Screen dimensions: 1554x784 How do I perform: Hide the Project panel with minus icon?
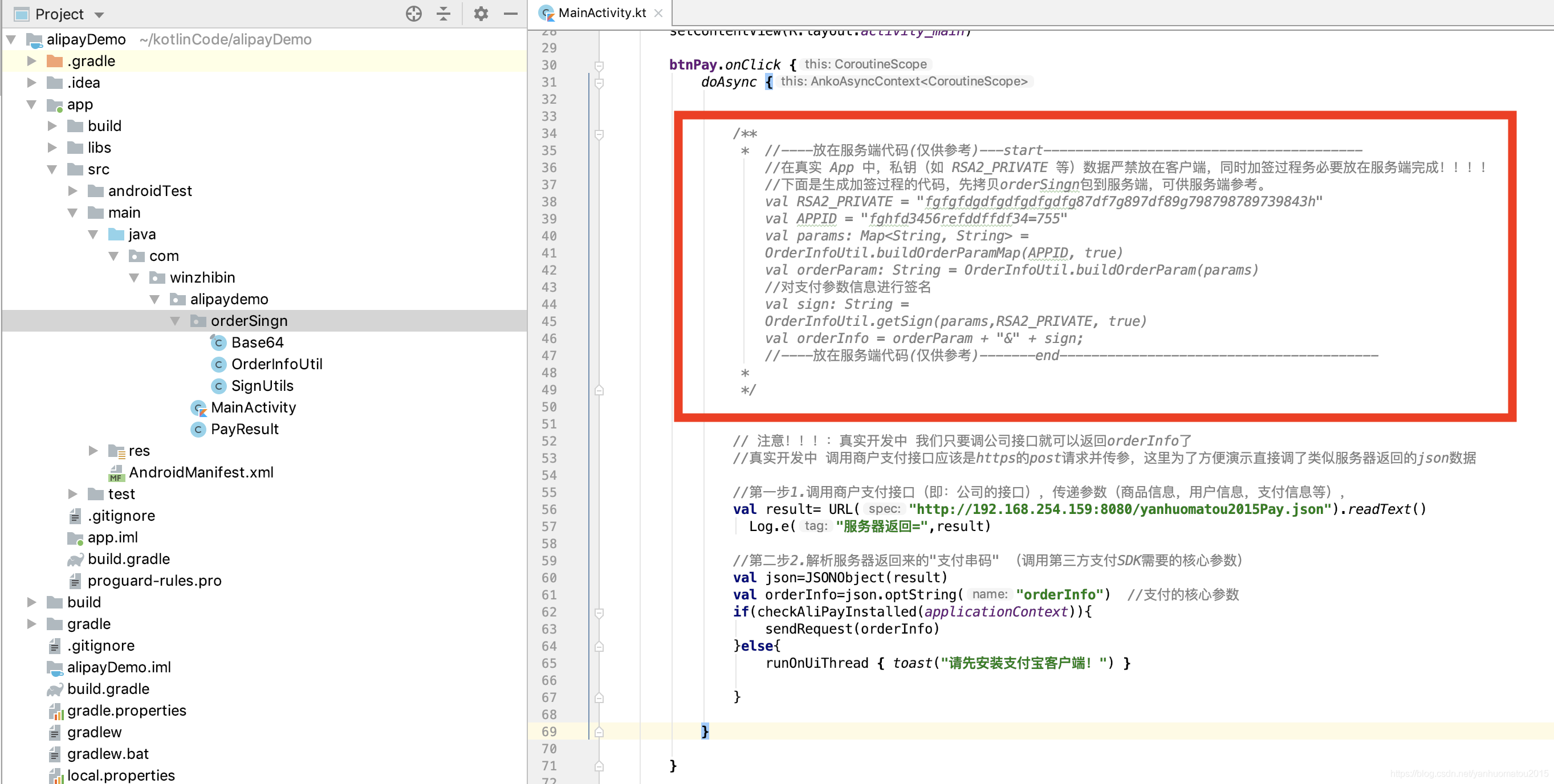[x=510, y=14]
